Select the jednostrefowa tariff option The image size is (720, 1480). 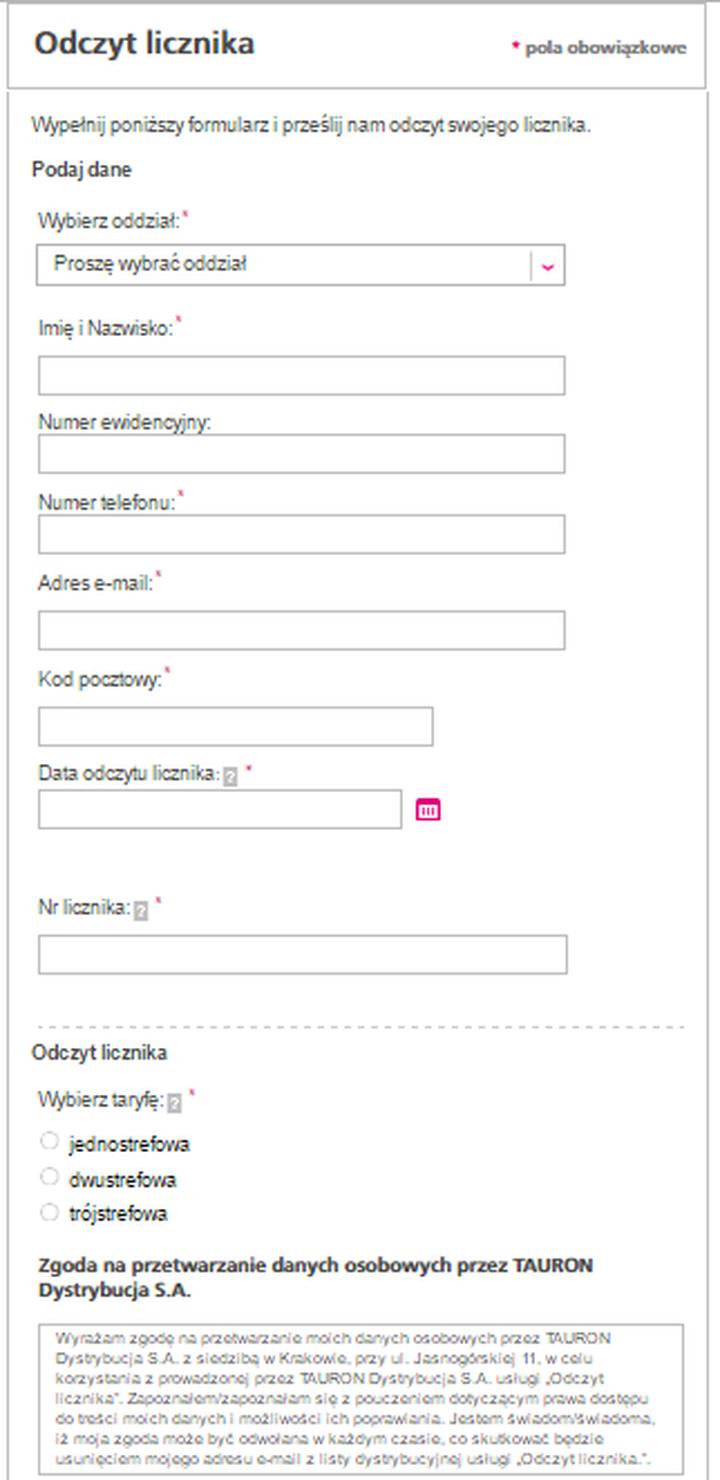(49, 1141)
